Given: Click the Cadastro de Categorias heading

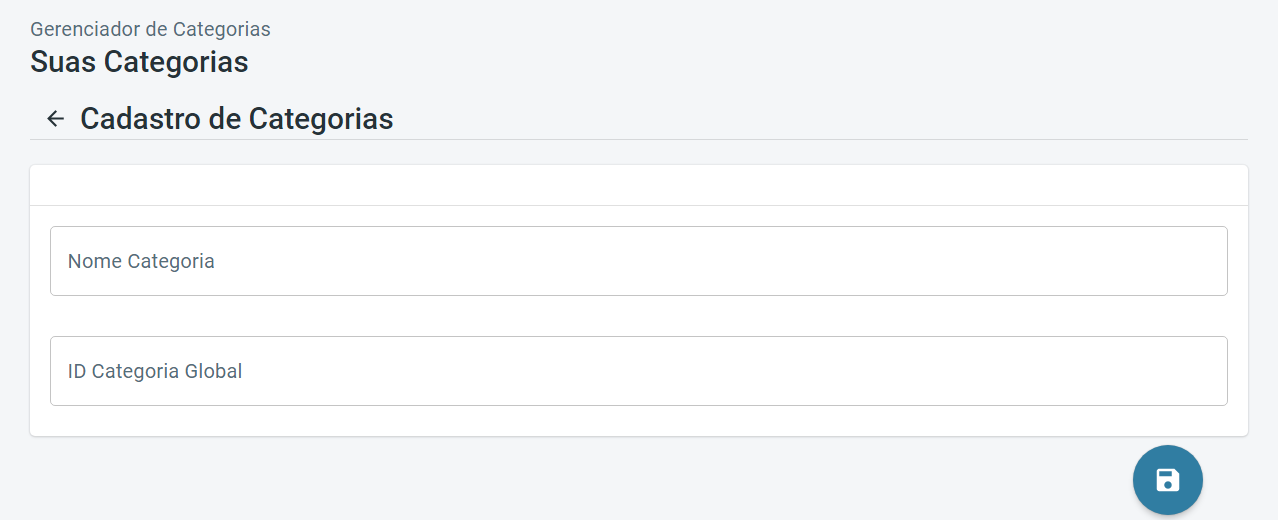Looking at the screenshot, I should click(x=237, y=119).
